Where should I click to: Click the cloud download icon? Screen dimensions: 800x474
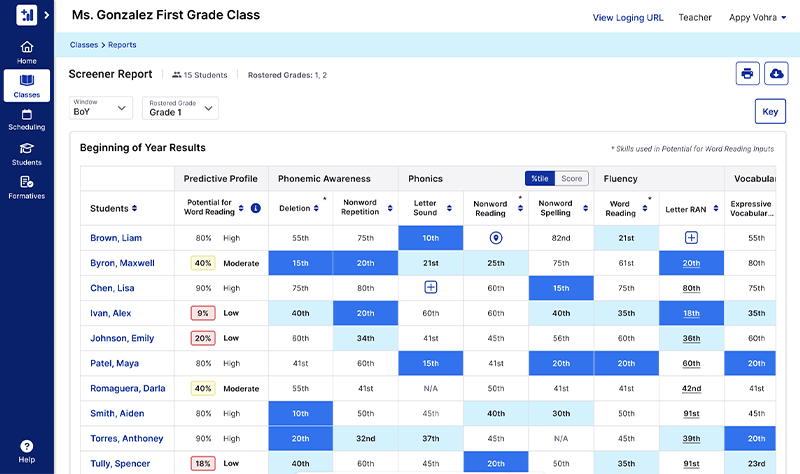tap(776, 74)
